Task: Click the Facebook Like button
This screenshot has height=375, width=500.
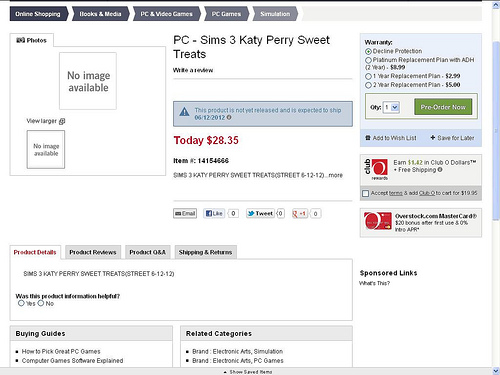Action: pyautogui.click(x=214, y=213)
